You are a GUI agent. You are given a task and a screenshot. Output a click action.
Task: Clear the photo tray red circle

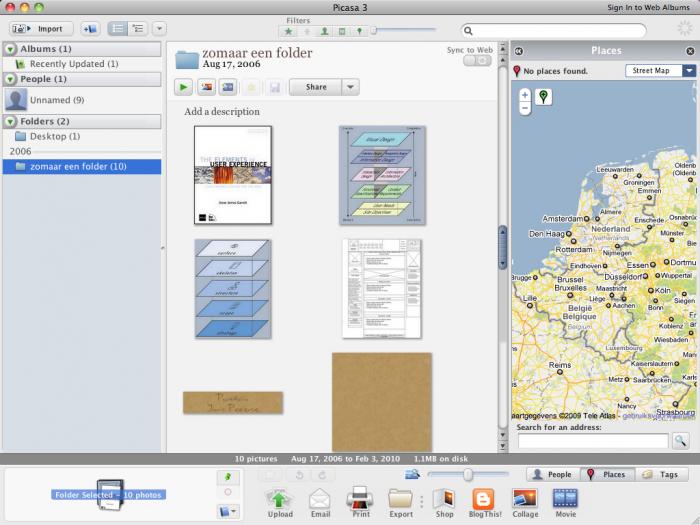[228, 492]
